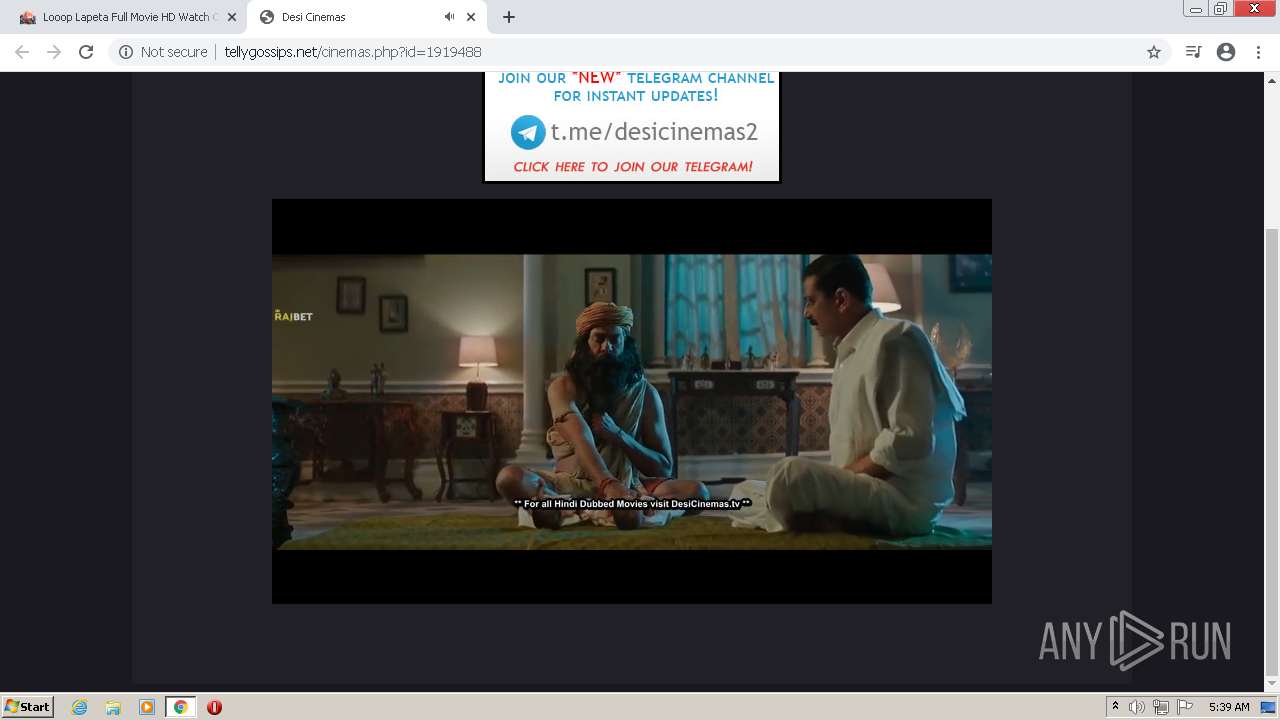This screenshot has height=720, width=1280.
Task: Close the Looop Lapeta tab
Action: coord(231,17)
